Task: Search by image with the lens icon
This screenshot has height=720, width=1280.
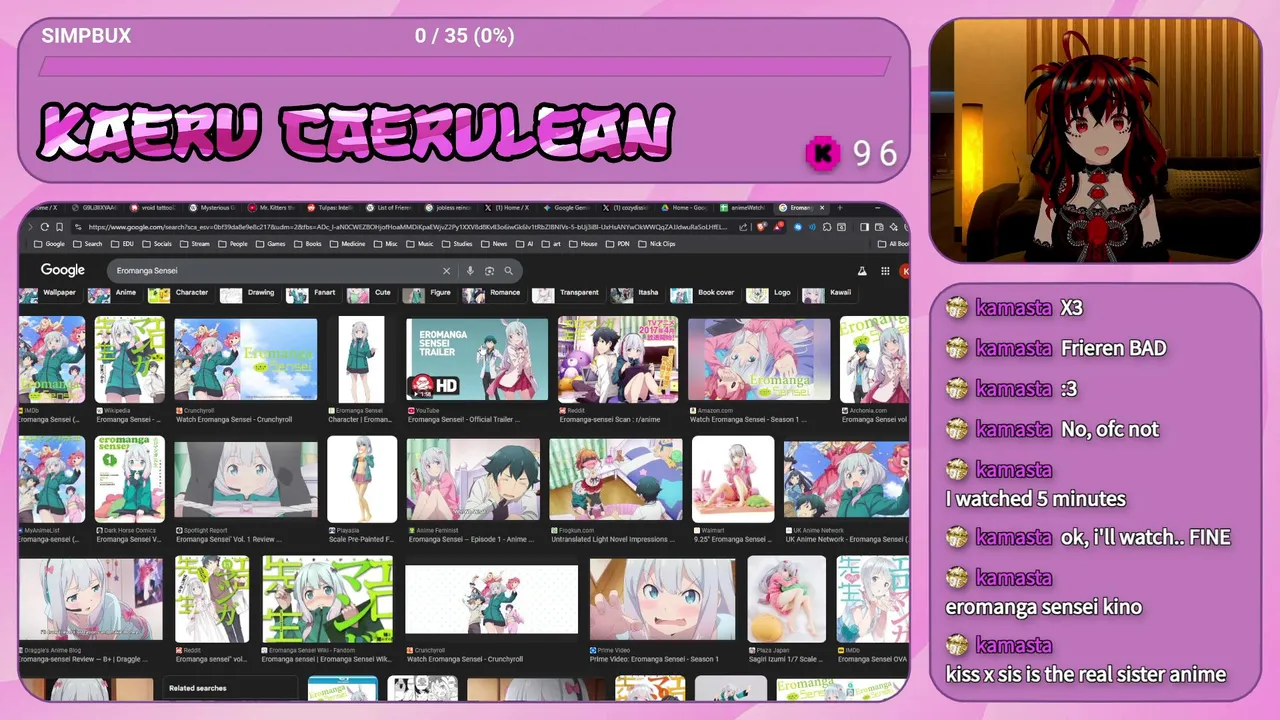Action: [489, 270]
